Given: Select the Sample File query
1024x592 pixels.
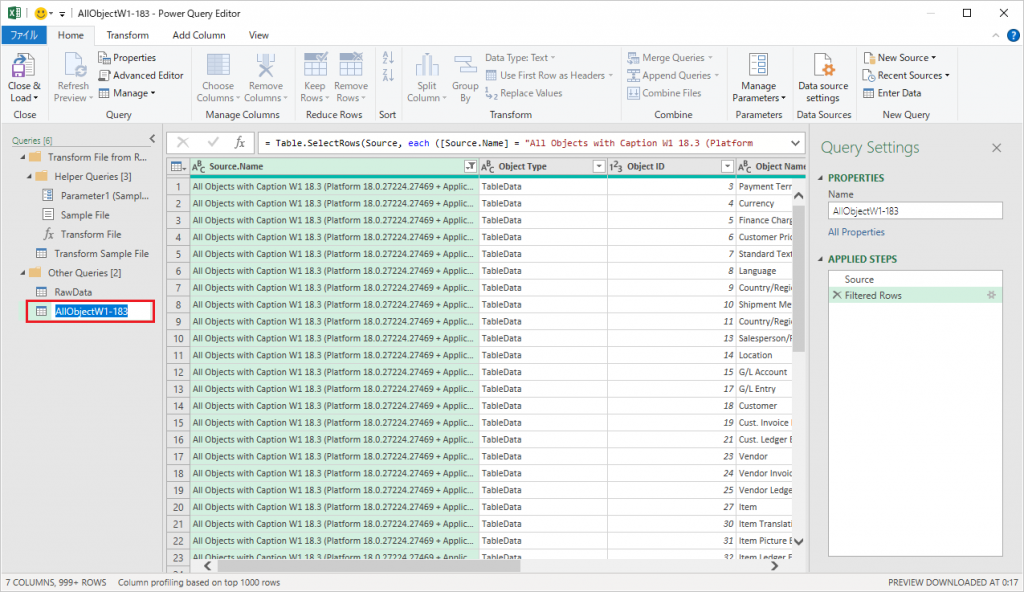Looking at the screenshot, I should [x=85, y=215].
